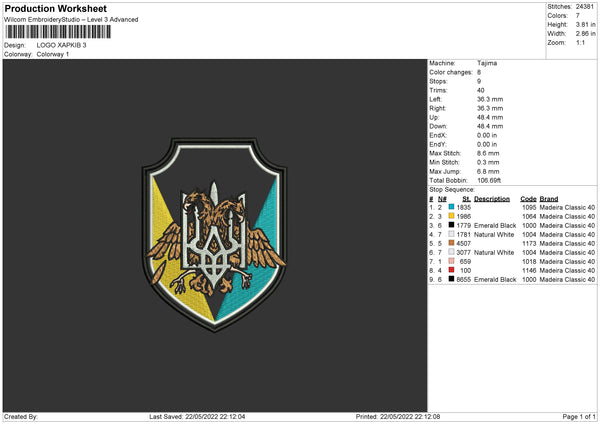Click 'Natural White' in stop row 4
Viewport: 600px width, 424px height.
tap(494, 234)
